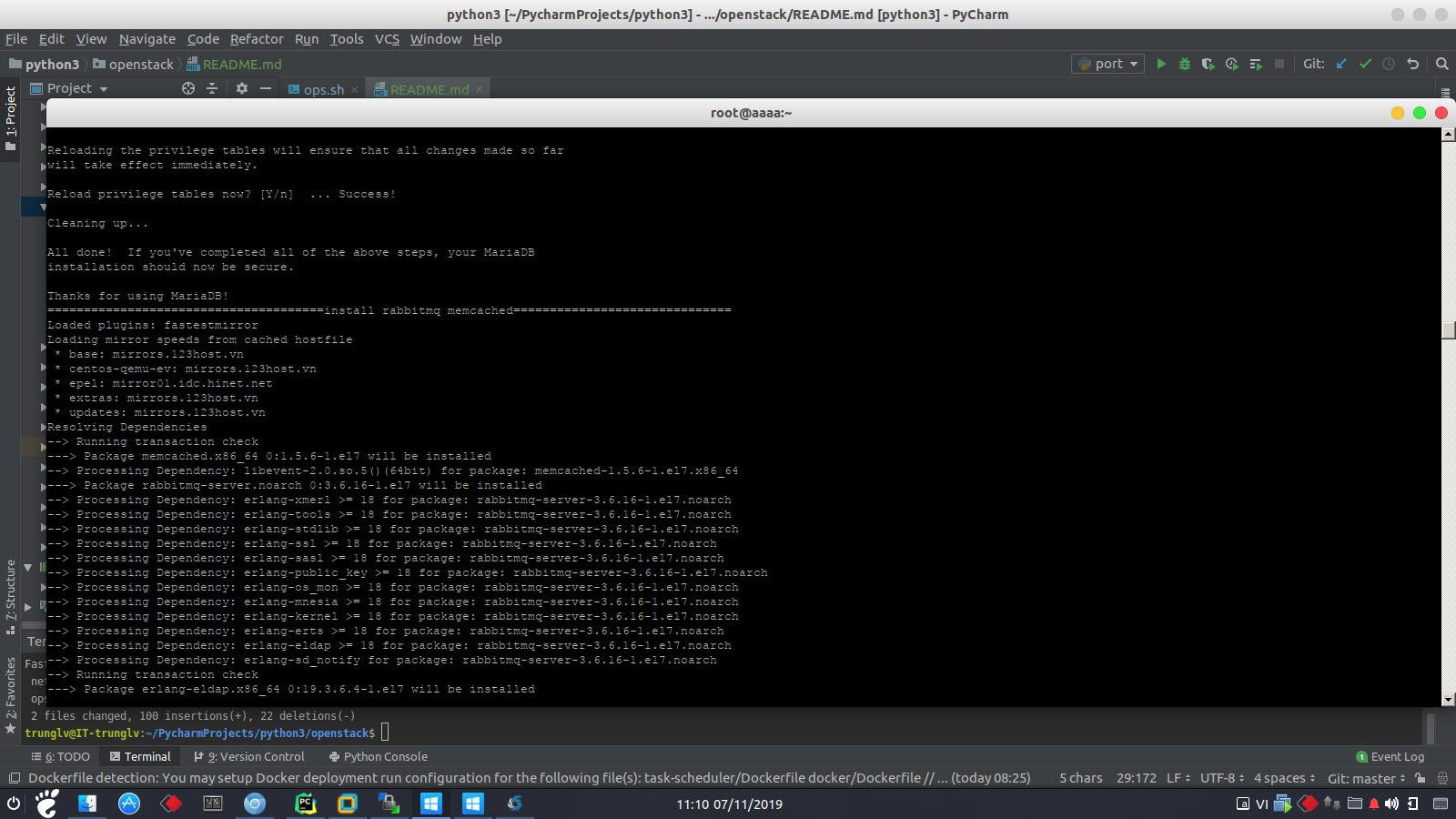Open the Refactor menu
The width and height of the screenshot is (1456, 819).
[x=257, y=39]
